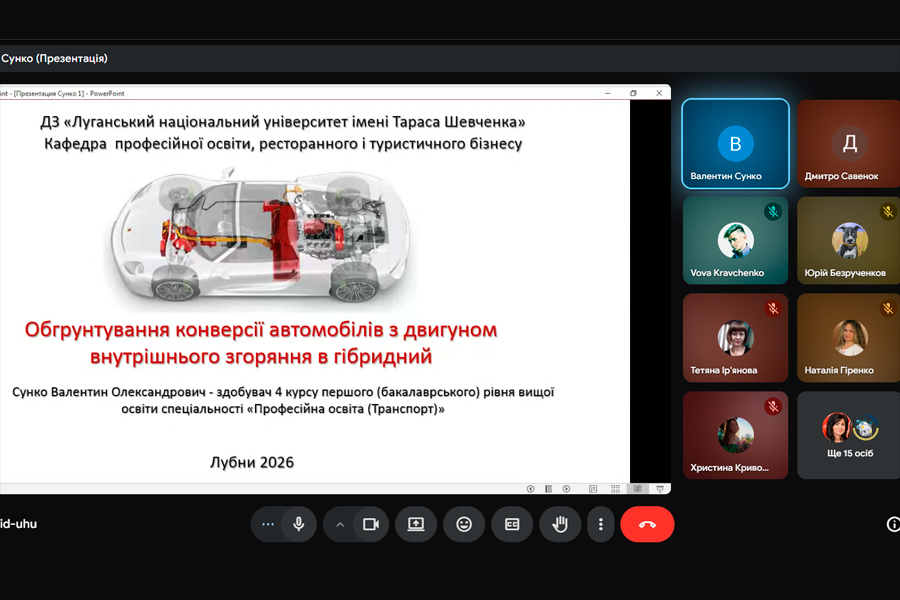This screenshot has height=600, width=900.
Task: Turn on closed captions
Action: (512, 524)
